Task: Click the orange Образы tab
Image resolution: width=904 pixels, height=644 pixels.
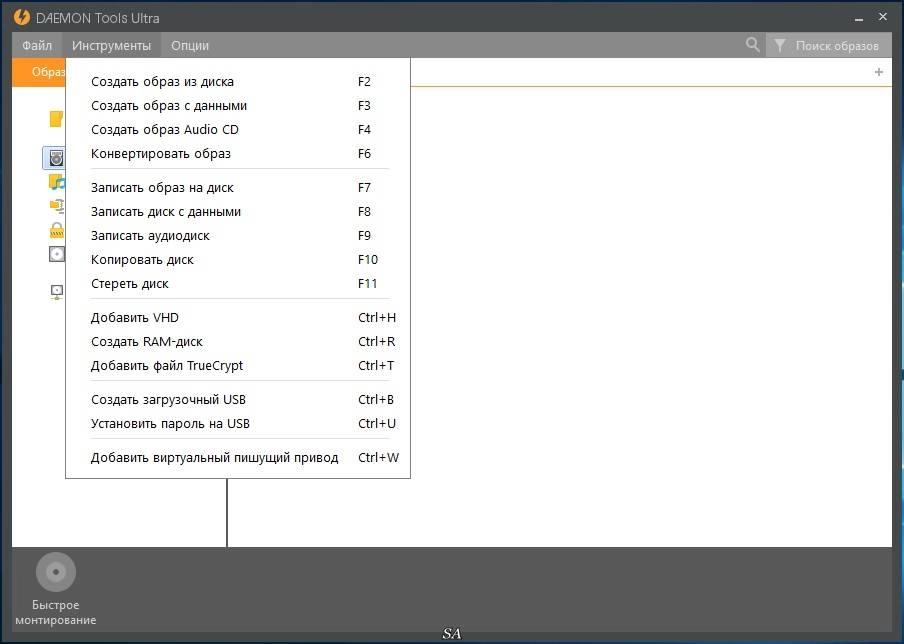Action: 39,72
